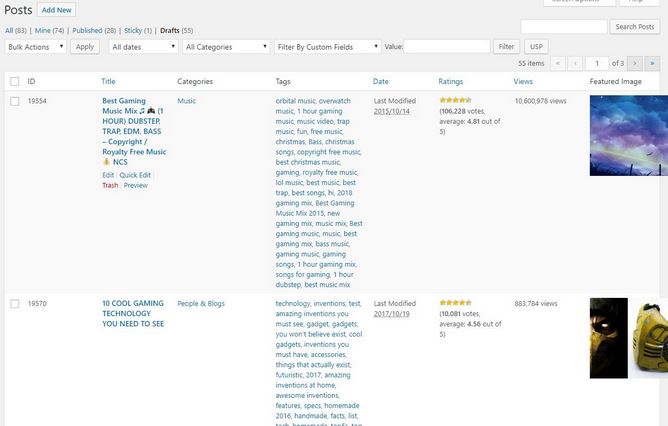Click Edit under Best Gaming Music Mix
Image resolution: width=668 pixels, height=426 pixels.
click(x=108, y=175)
